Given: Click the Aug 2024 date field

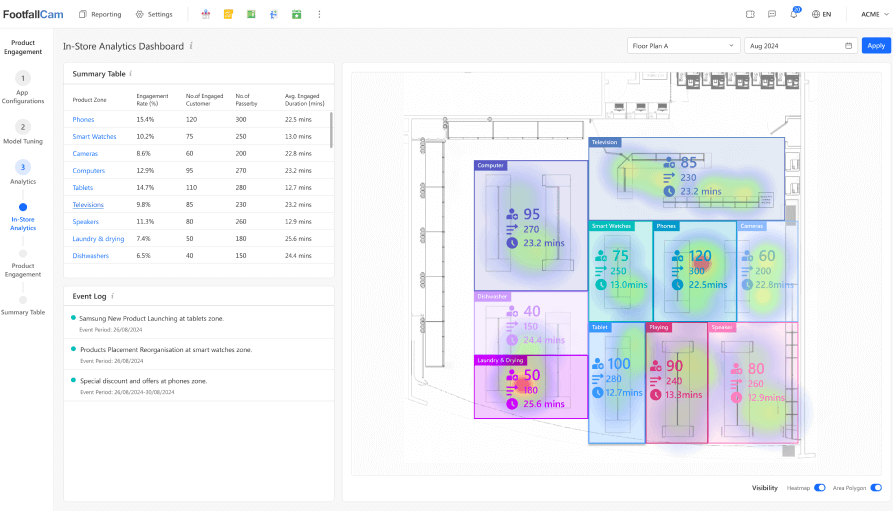Looking at the screenshot, I should click(795, 46).
